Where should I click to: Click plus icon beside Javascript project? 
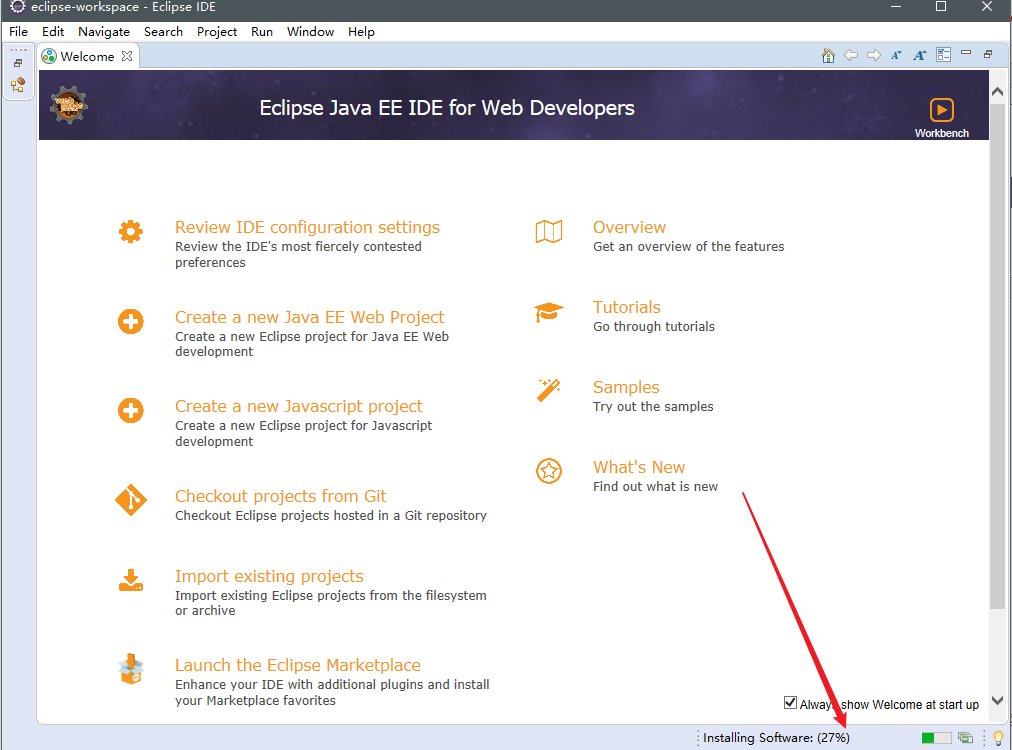pos(130,410)
